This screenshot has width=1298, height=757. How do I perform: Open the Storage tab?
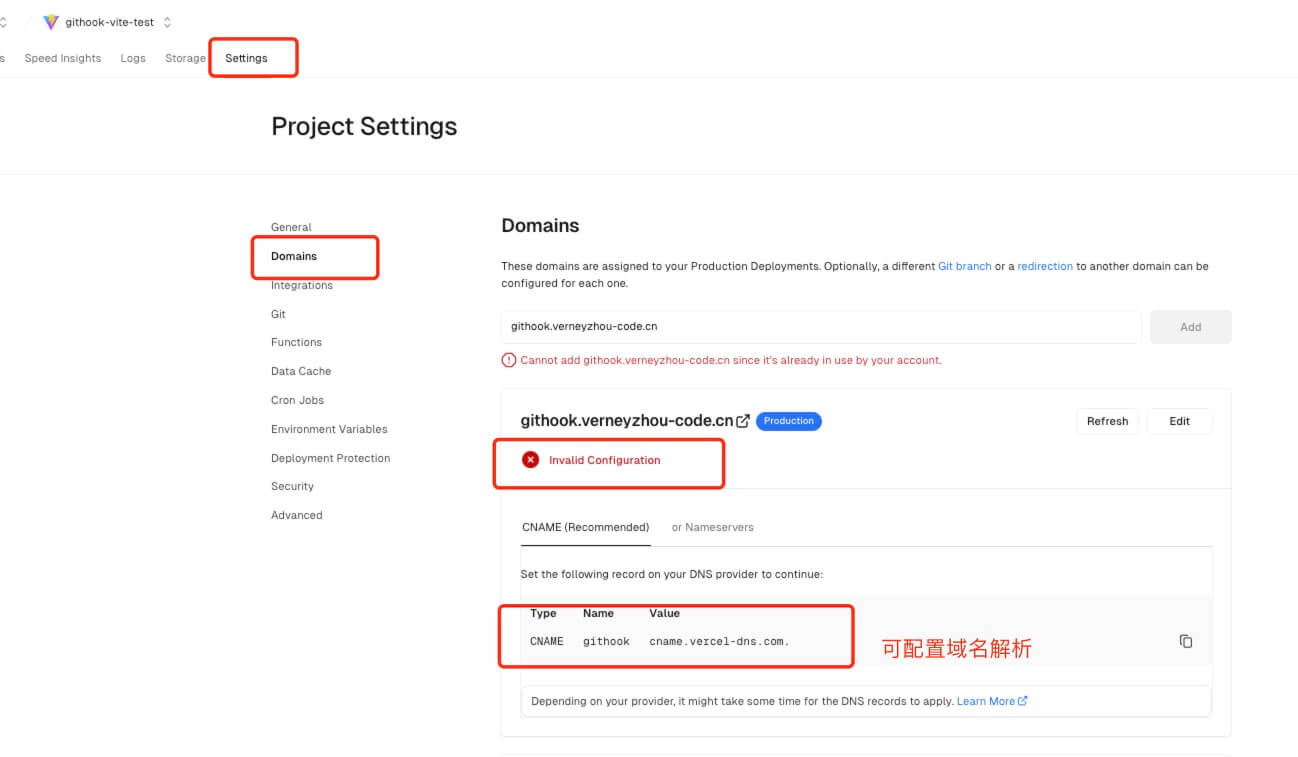pyautogui.click(x=185, y=58)
